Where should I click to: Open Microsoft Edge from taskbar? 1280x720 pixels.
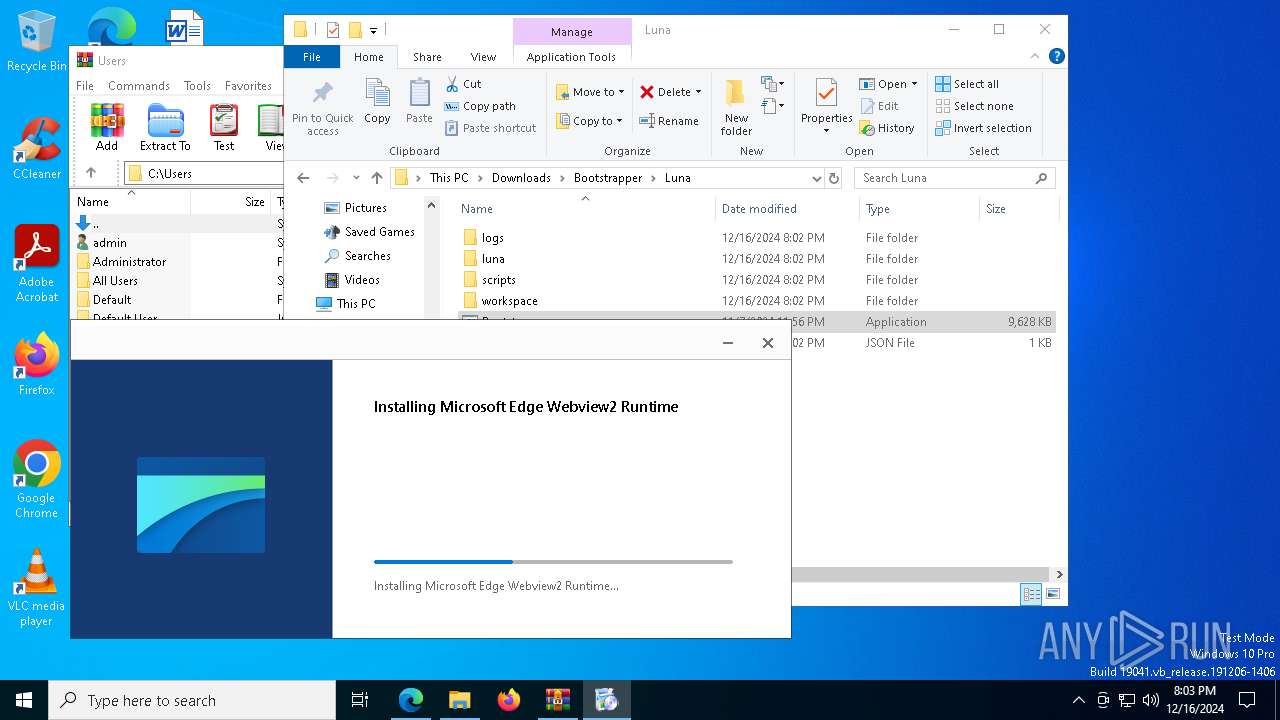pos(411,700)
